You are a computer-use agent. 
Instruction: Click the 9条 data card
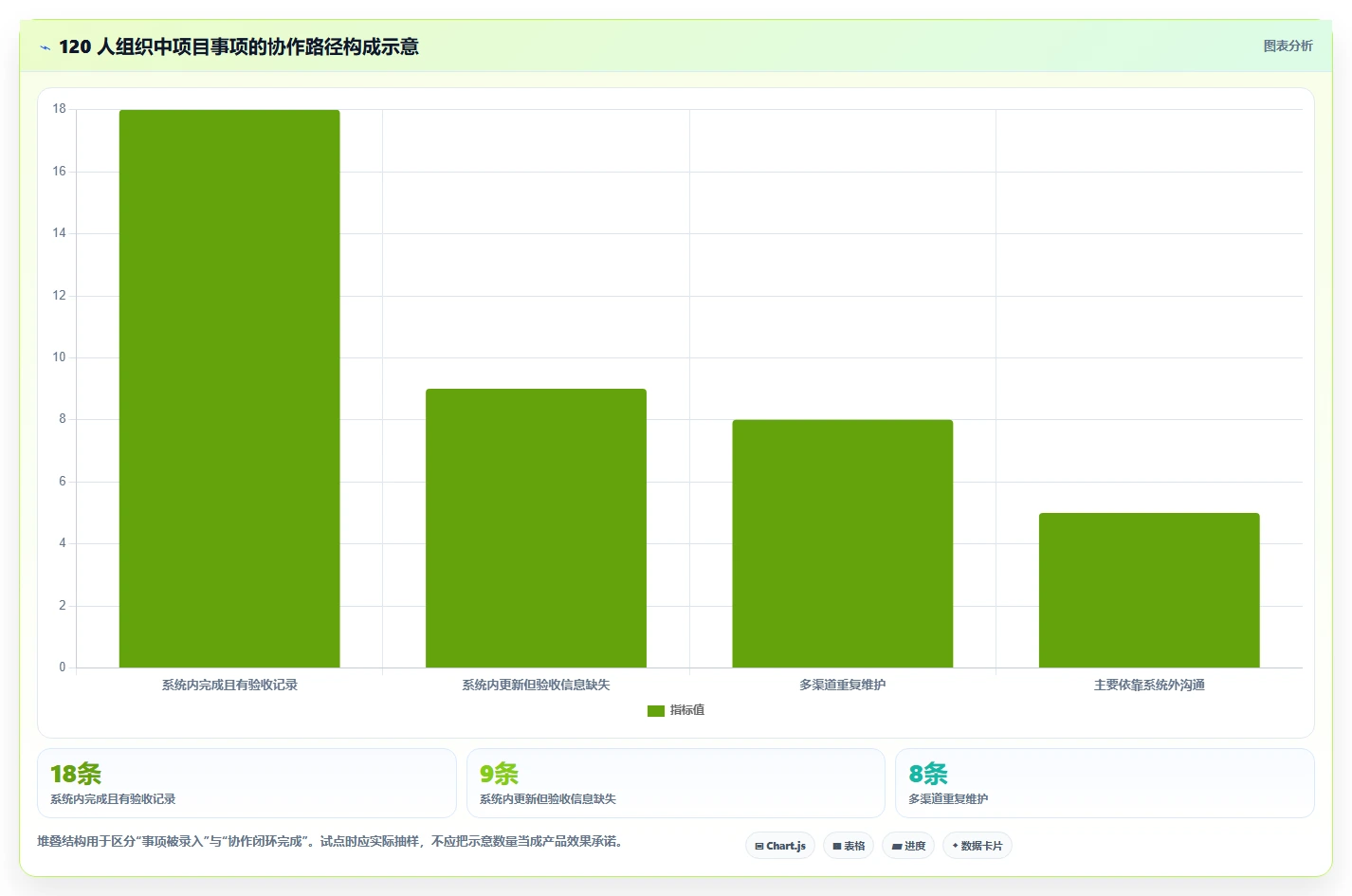(x=676, y=783)
